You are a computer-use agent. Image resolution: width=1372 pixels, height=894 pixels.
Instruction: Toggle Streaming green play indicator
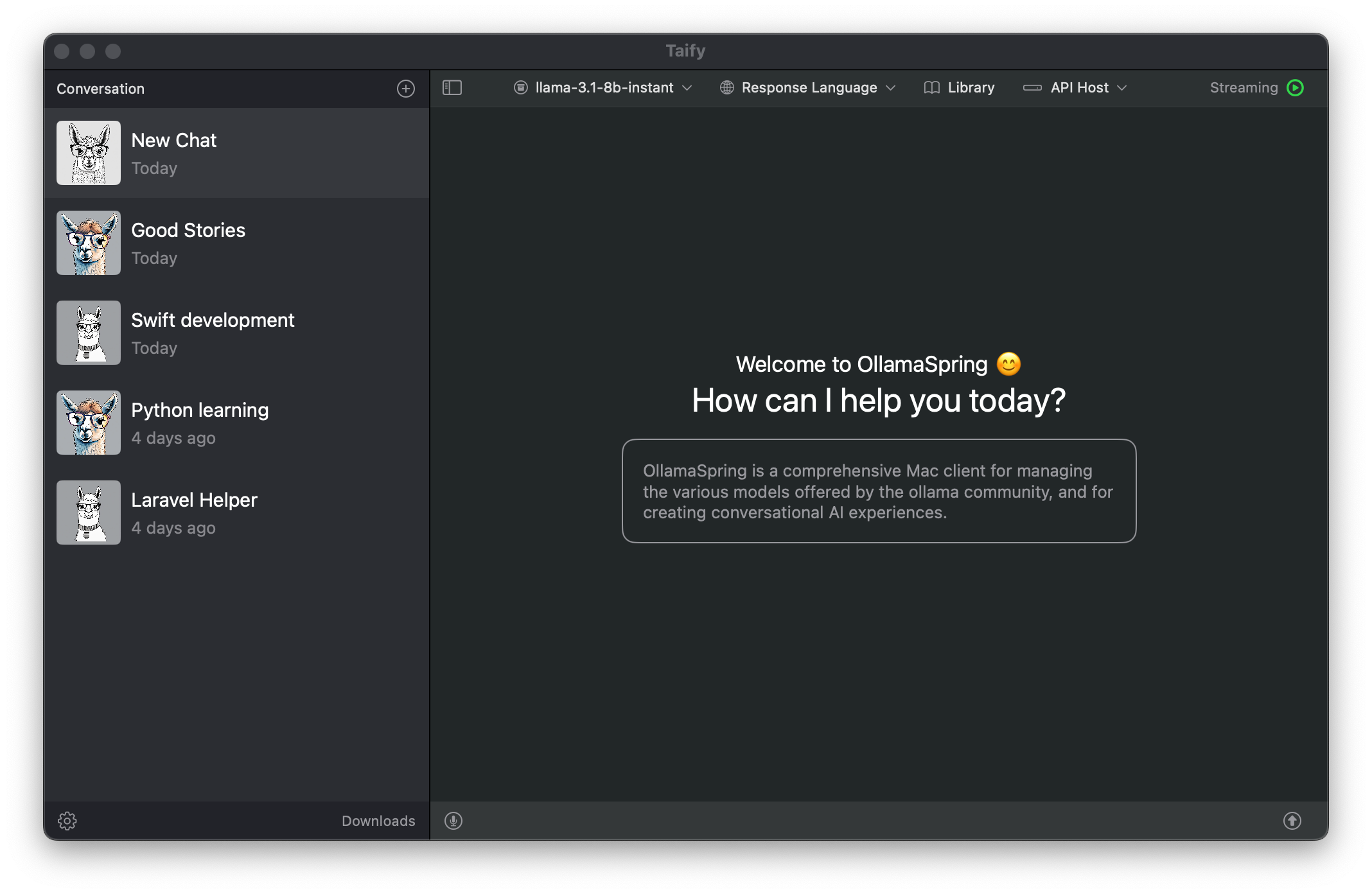click(1296, 87)
